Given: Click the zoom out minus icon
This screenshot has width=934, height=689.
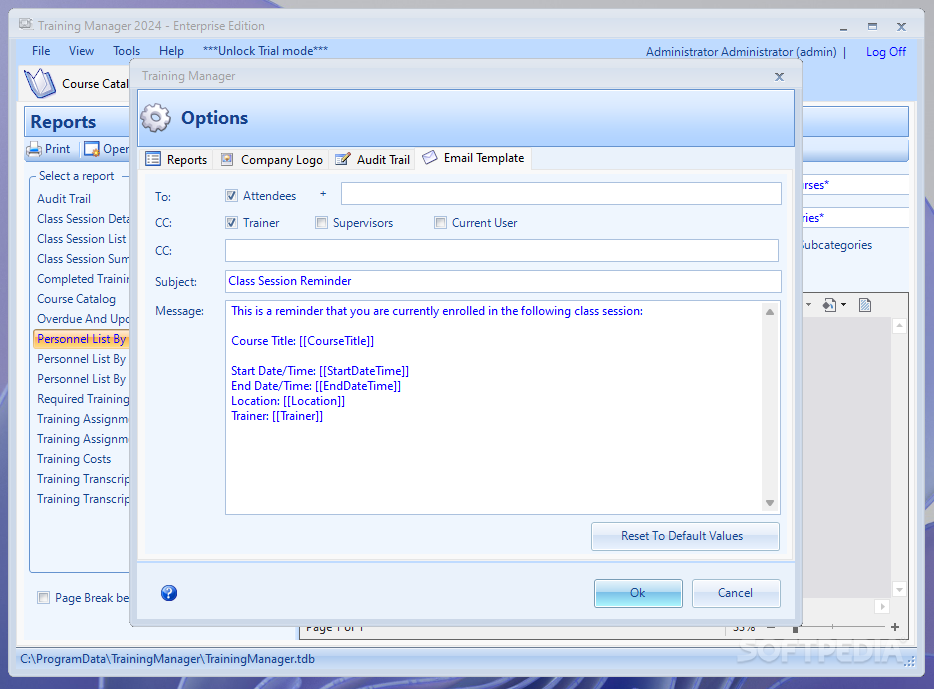Looking at the screenshot, I should [x=771, y=627].
